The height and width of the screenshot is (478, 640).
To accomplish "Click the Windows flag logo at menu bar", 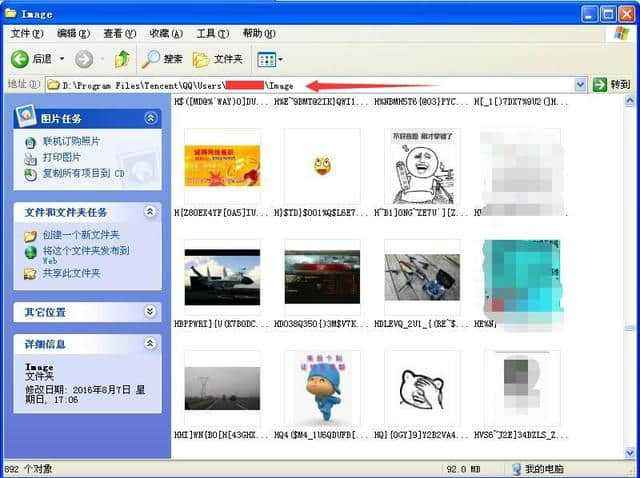I will (x=622, y=34).
